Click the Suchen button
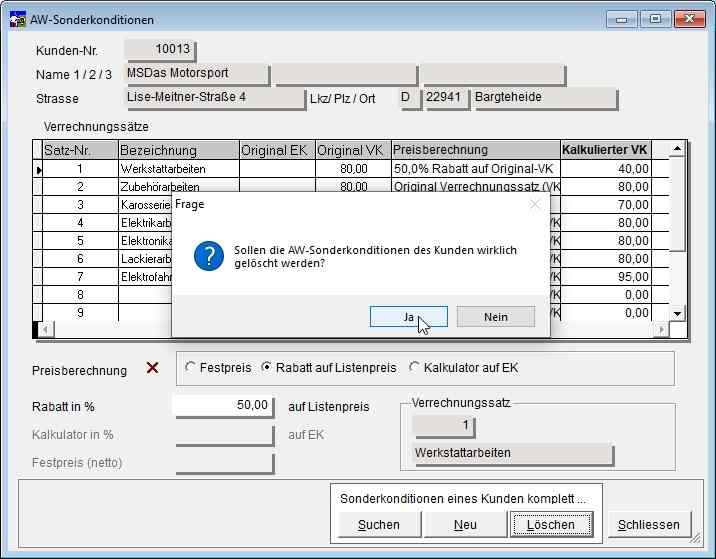716x559 pixels. point(379,525)
